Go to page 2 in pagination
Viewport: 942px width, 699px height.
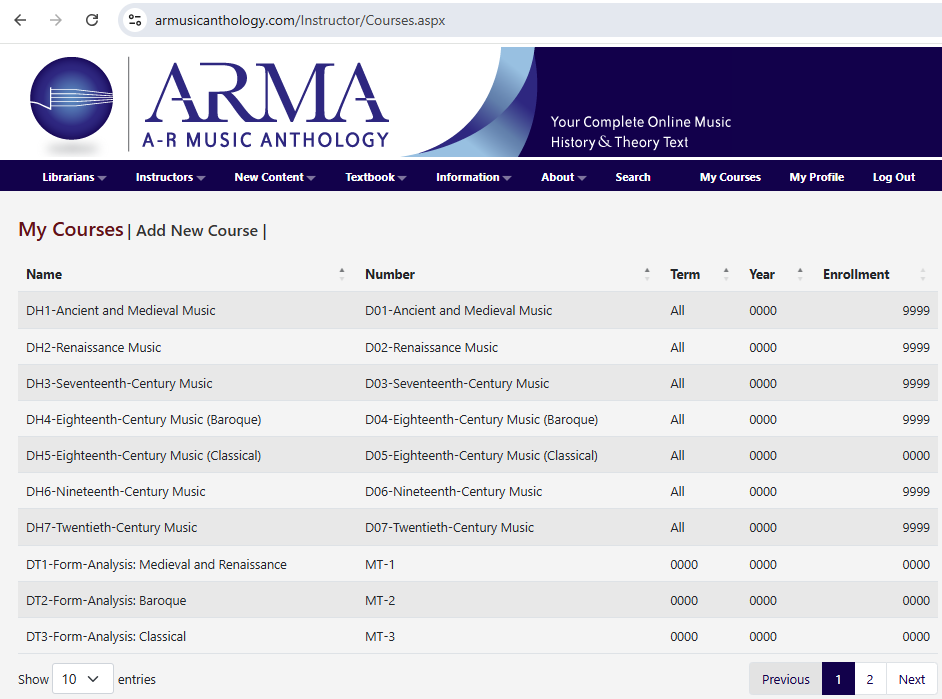click(870, 679)
